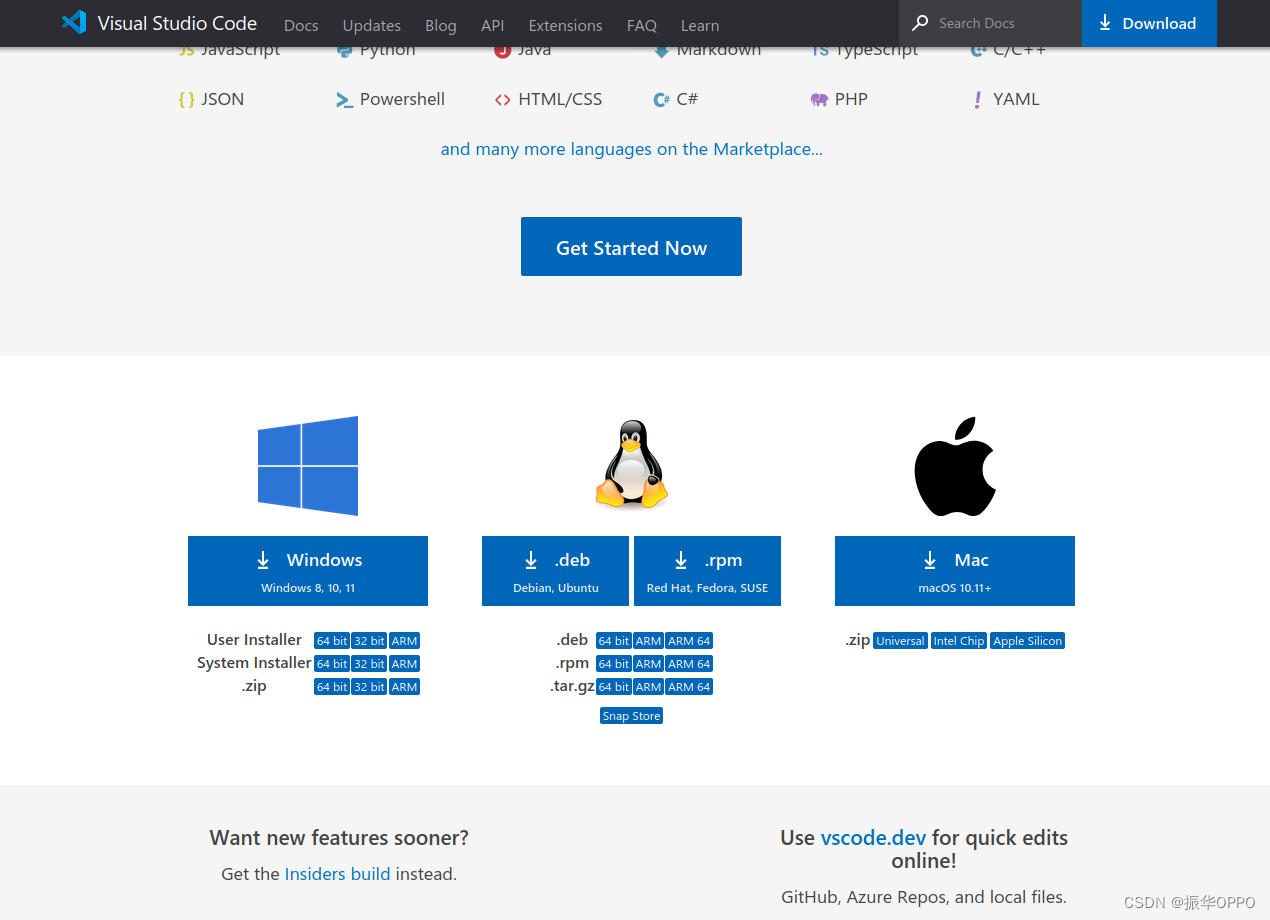Click the search magnifier icon
The height and width of the screenshot is (920, 1270).
(920, 23)
